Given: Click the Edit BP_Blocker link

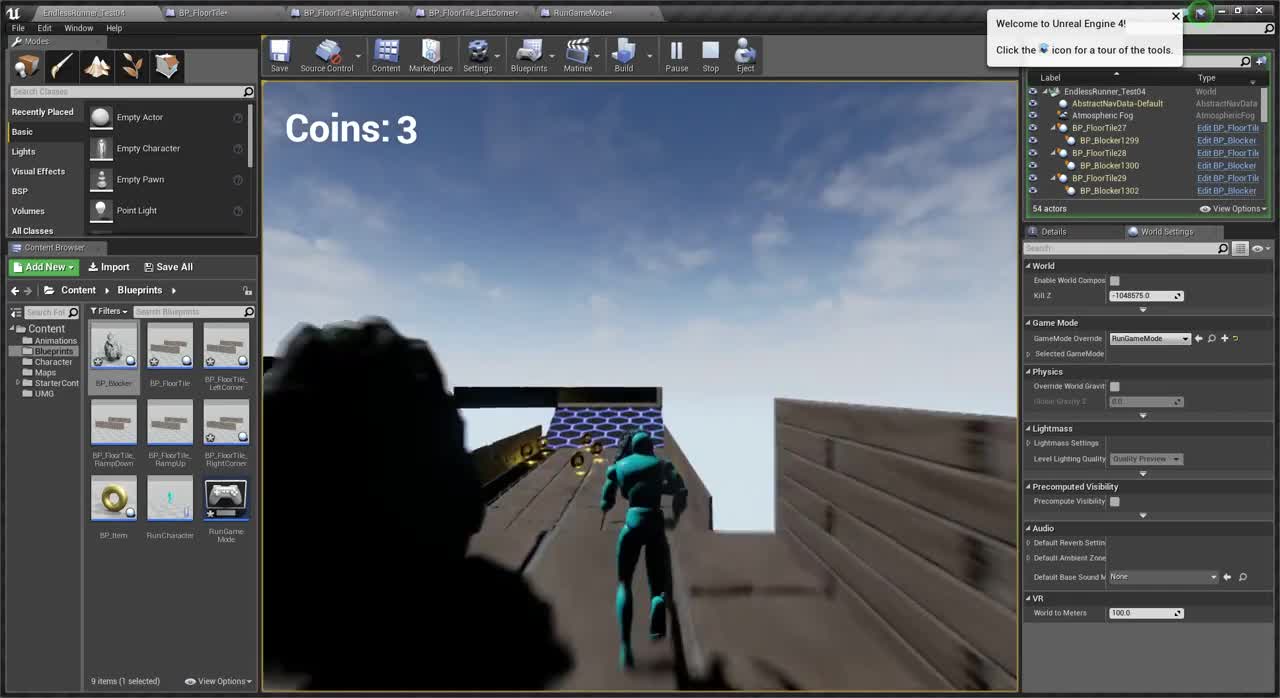Looking at the screenshot, I should coord(1227,140).
